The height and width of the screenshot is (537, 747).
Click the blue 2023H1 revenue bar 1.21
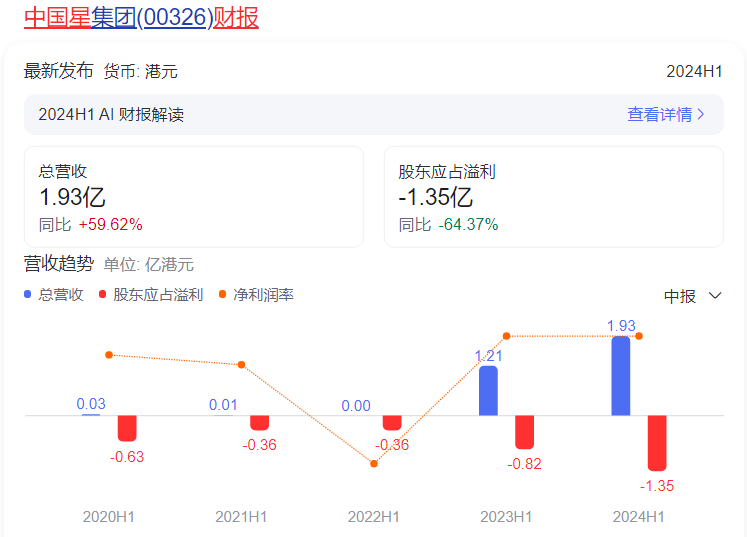point(488,391)
